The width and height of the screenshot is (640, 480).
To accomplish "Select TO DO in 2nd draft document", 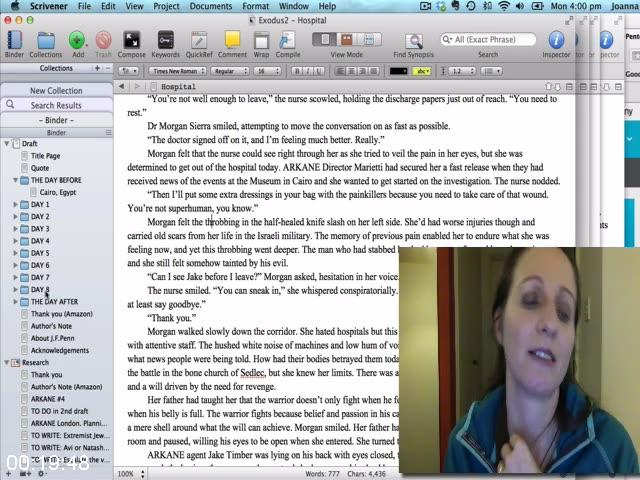I will tap(59, 411).
